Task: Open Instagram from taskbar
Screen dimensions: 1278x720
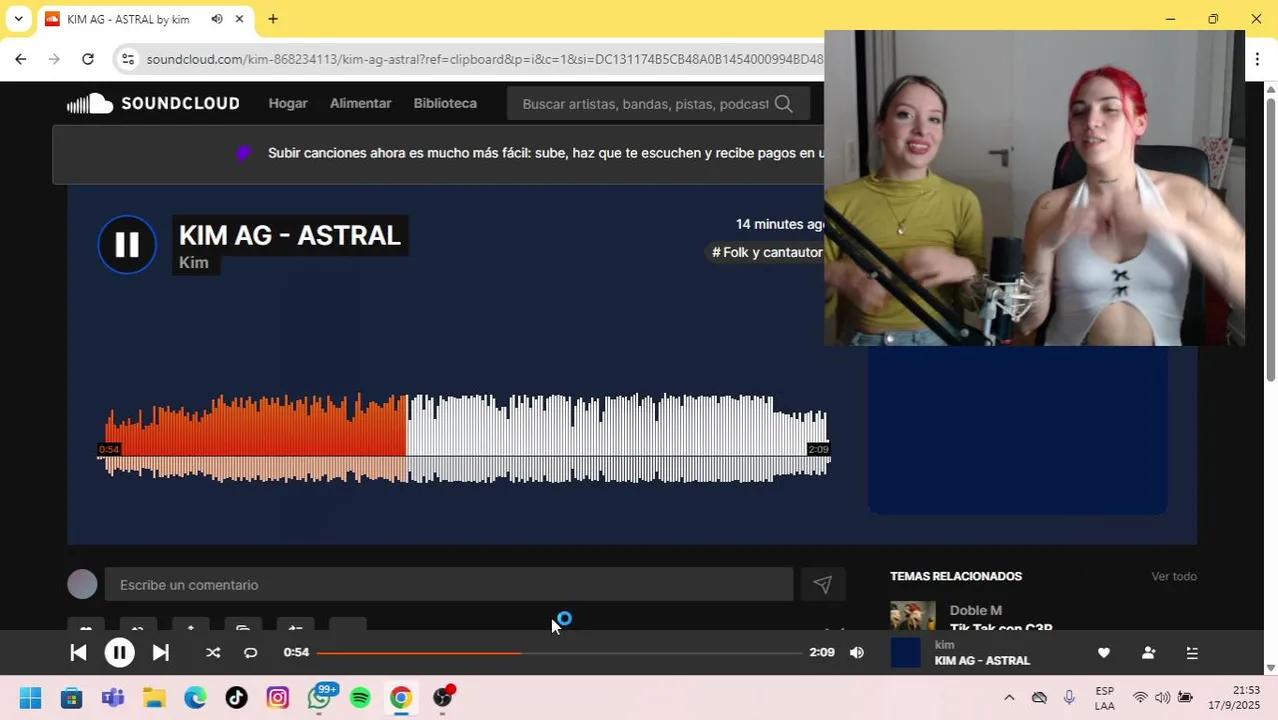Action: coord(277,698)
